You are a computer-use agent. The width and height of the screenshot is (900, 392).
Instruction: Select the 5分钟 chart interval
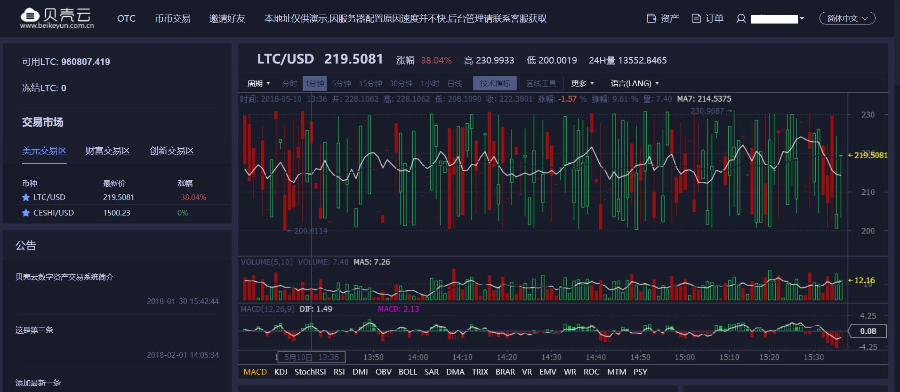pos(341,83)
